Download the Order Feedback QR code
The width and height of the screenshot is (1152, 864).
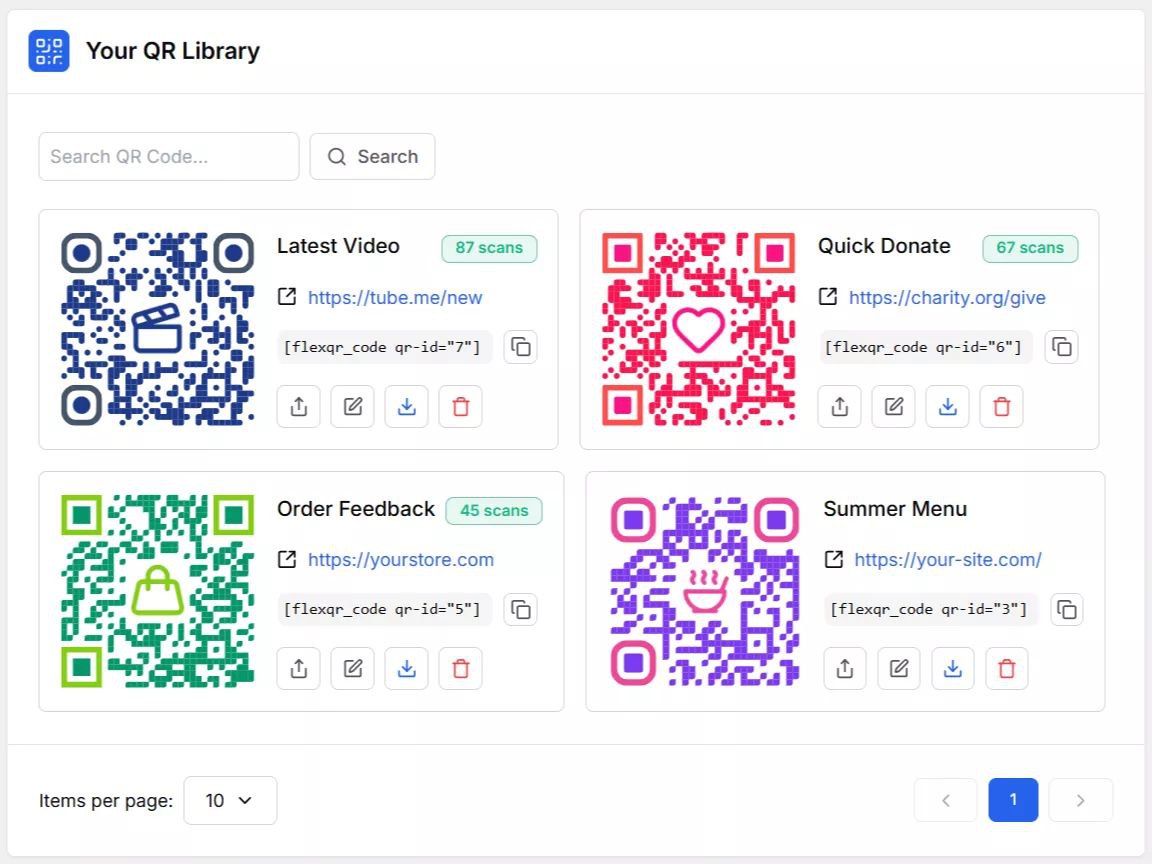406,669
